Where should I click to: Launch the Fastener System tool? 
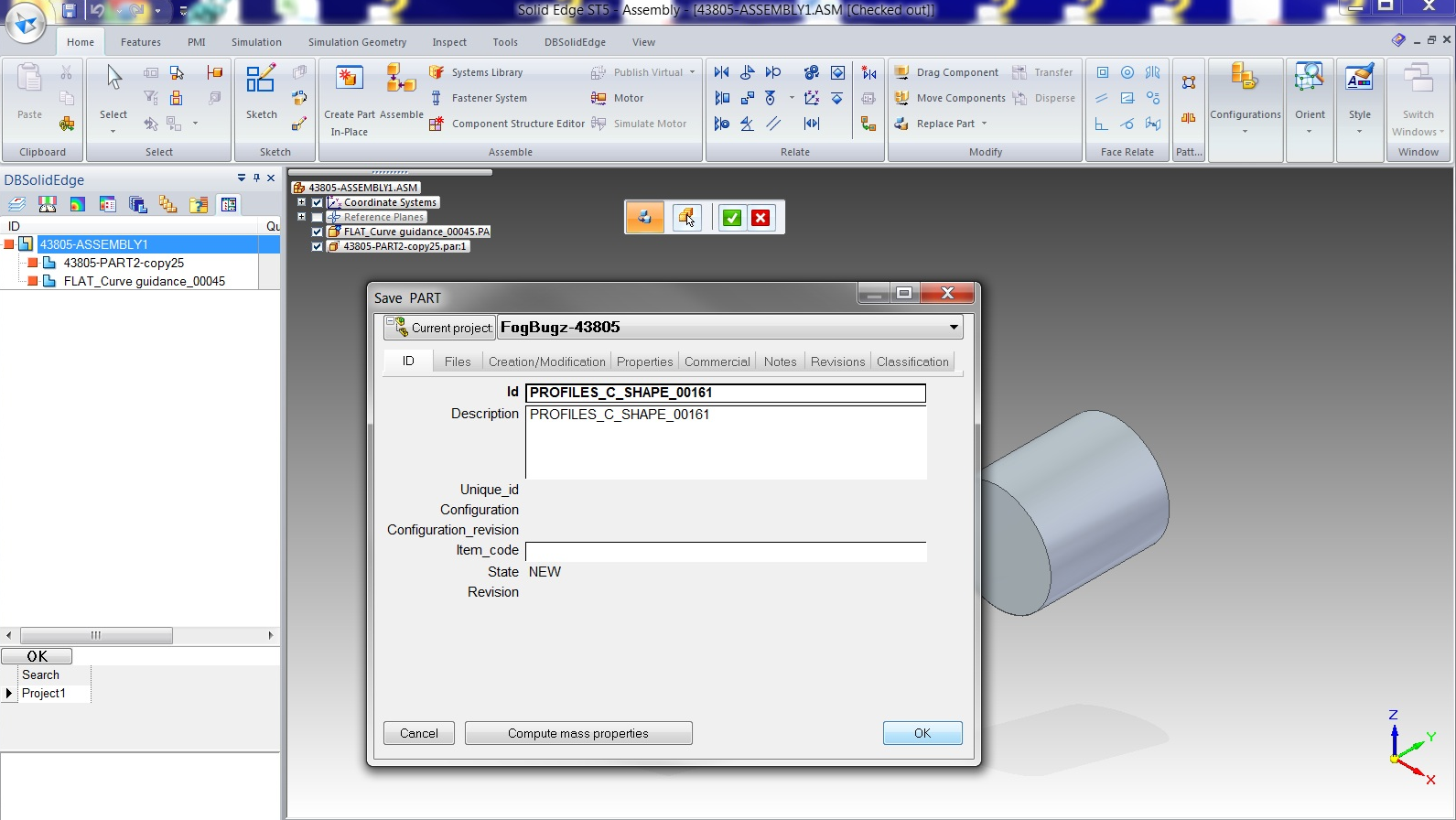478,98
